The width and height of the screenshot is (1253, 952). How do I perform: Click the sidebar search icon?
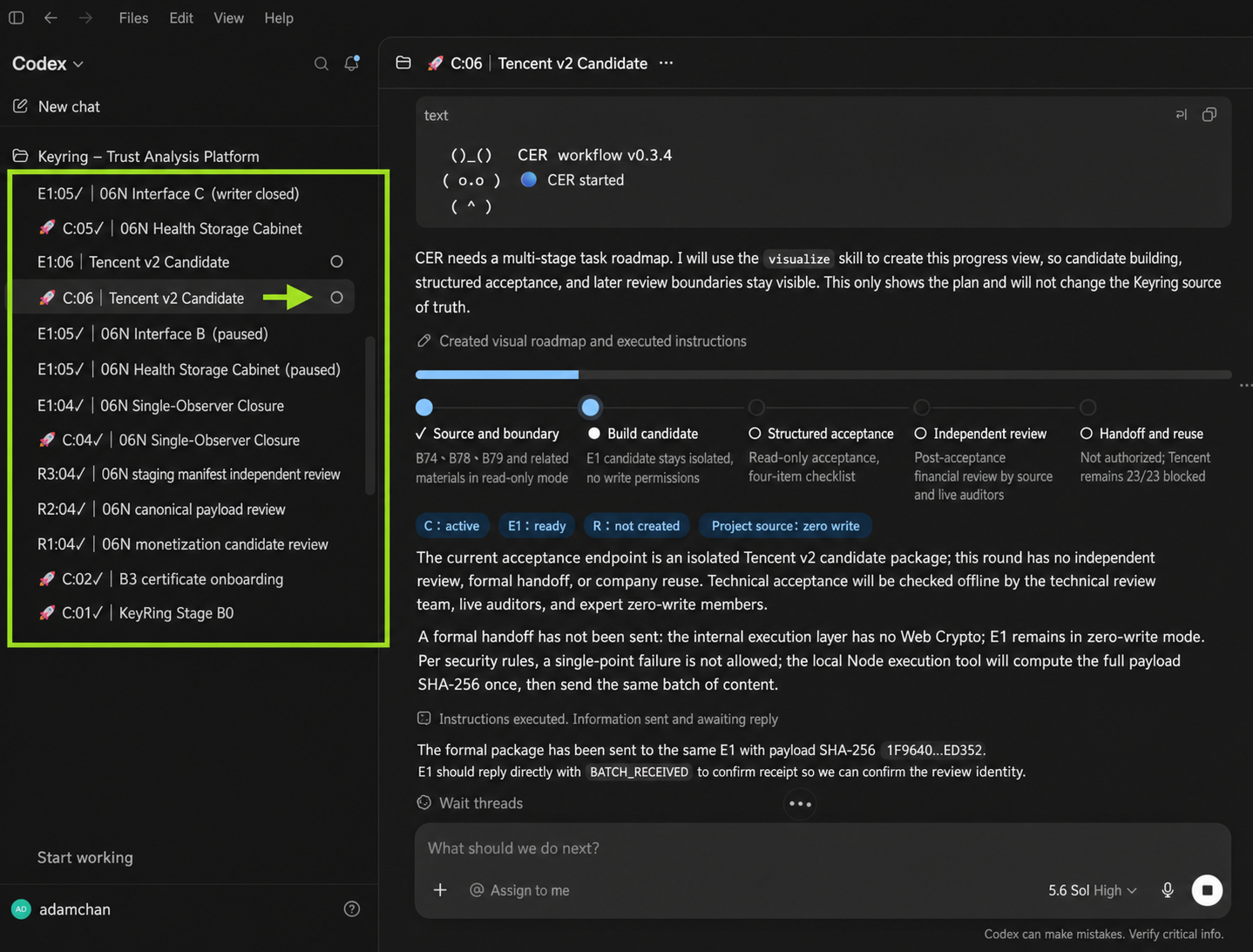pos(321,64)
